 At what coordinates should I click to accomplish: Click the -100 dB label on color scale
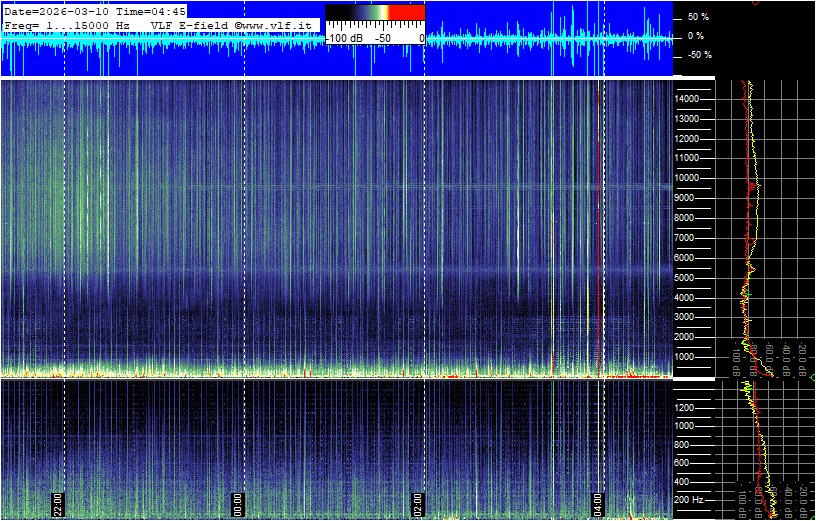[x=346, y=37]
